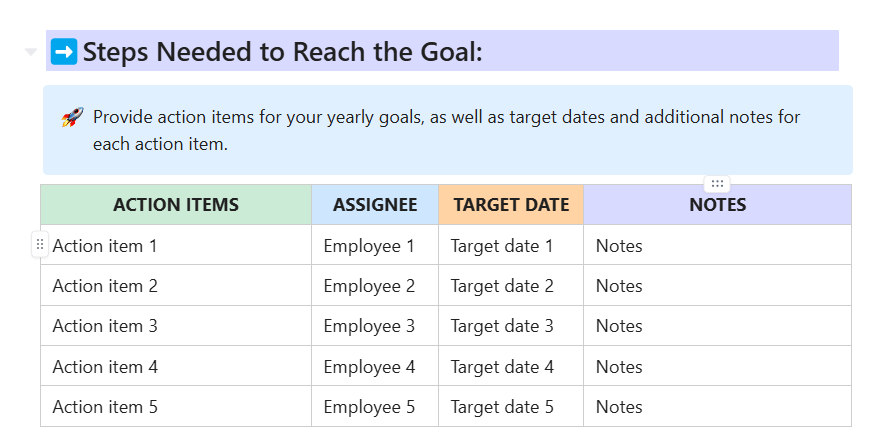Click the Notes cell in the last row

point(619,407)
